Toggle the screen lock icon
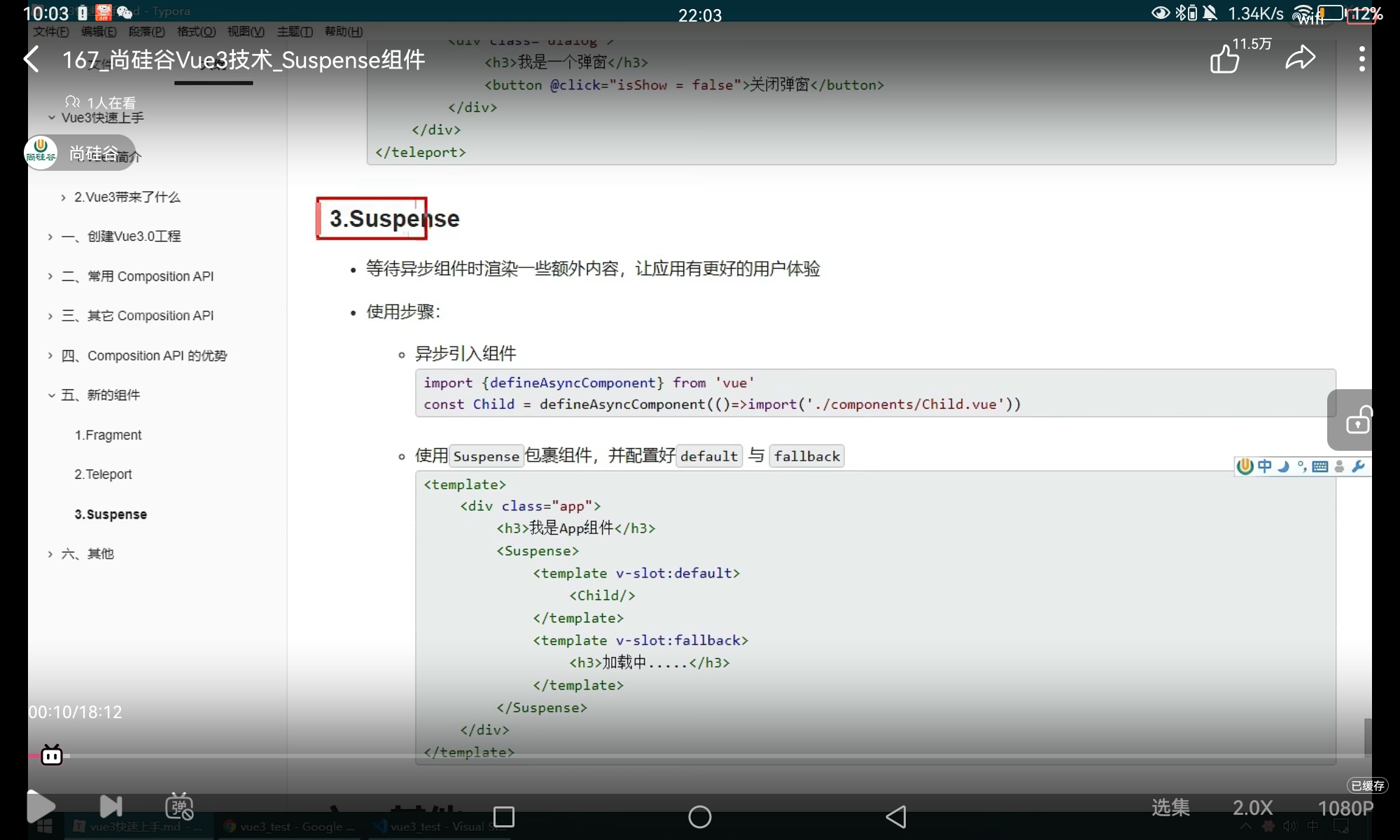 coord(1357,420)
